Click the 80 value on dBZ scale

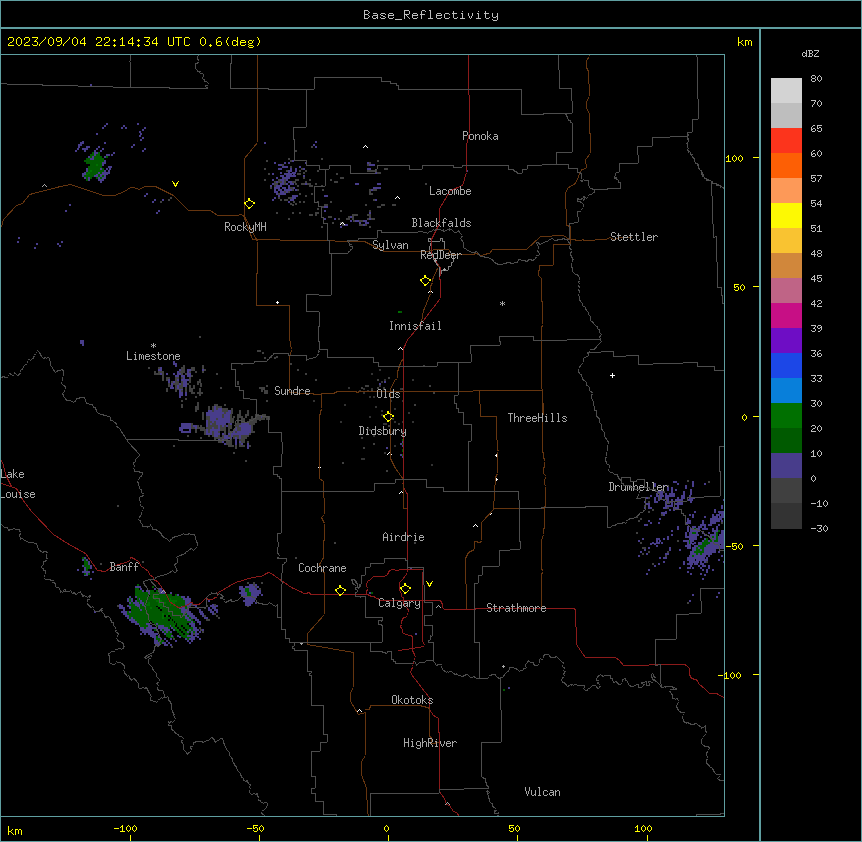point(816,79)
